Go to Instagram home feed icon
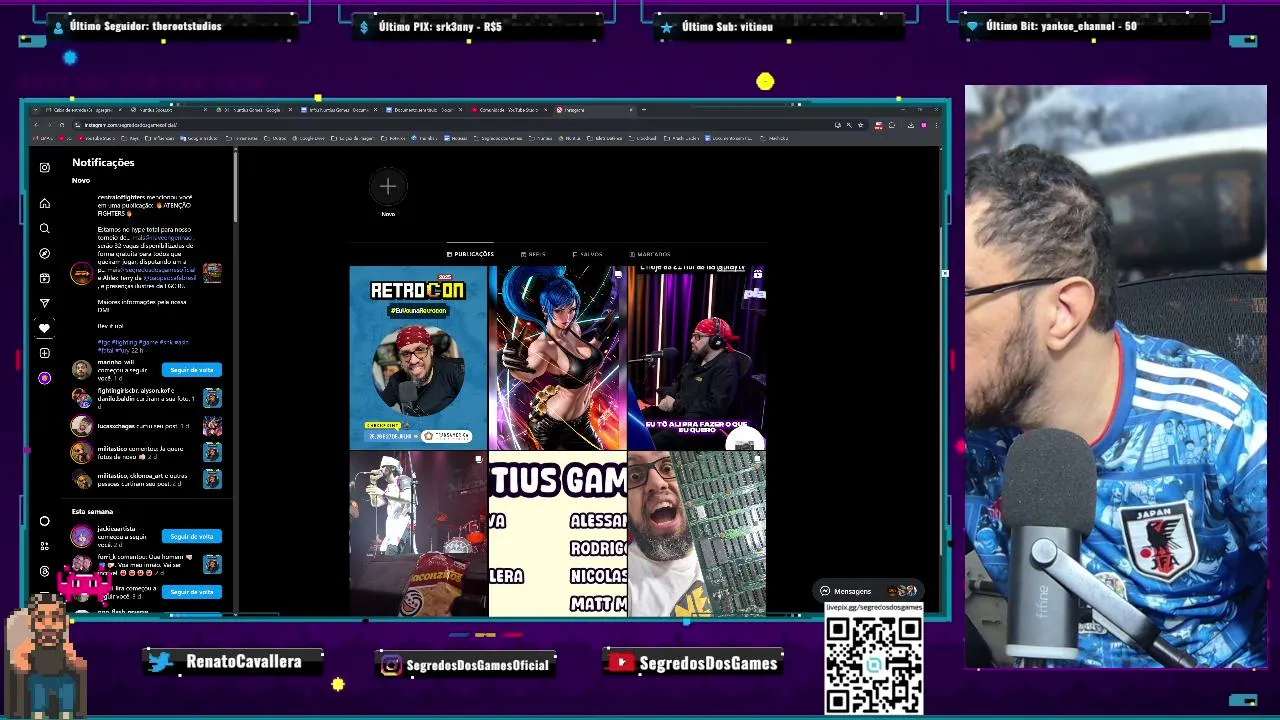 point(44,203)
